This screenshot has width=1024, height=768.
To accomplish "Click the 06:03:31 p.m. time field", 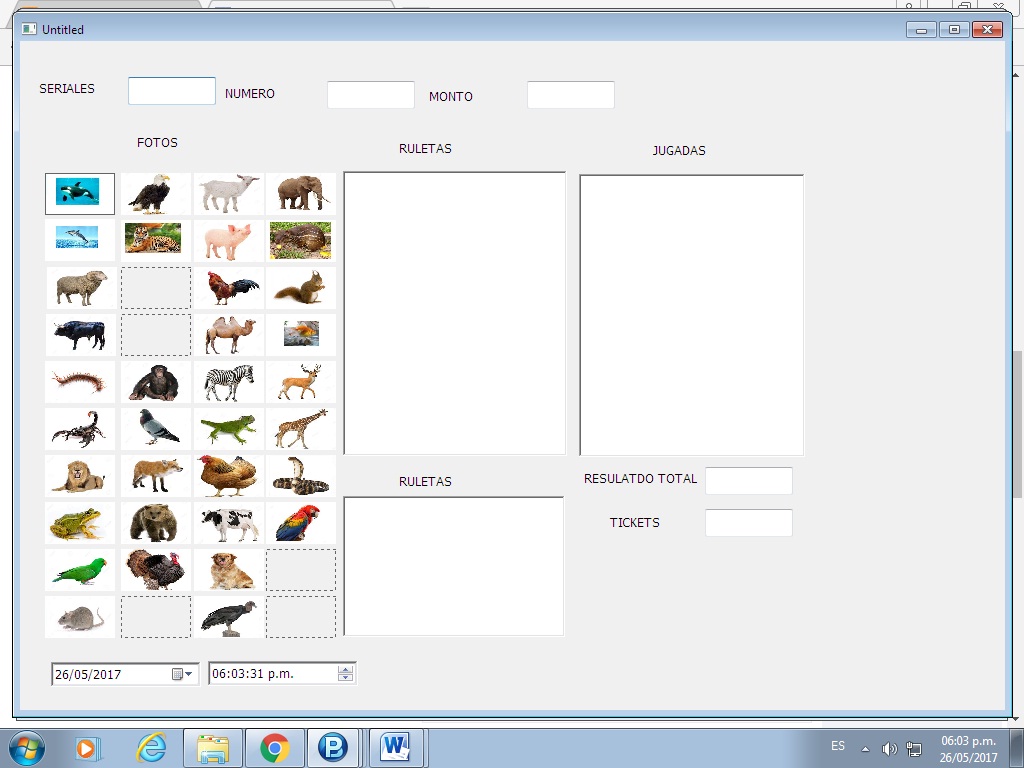I will (x=282, y=673).
